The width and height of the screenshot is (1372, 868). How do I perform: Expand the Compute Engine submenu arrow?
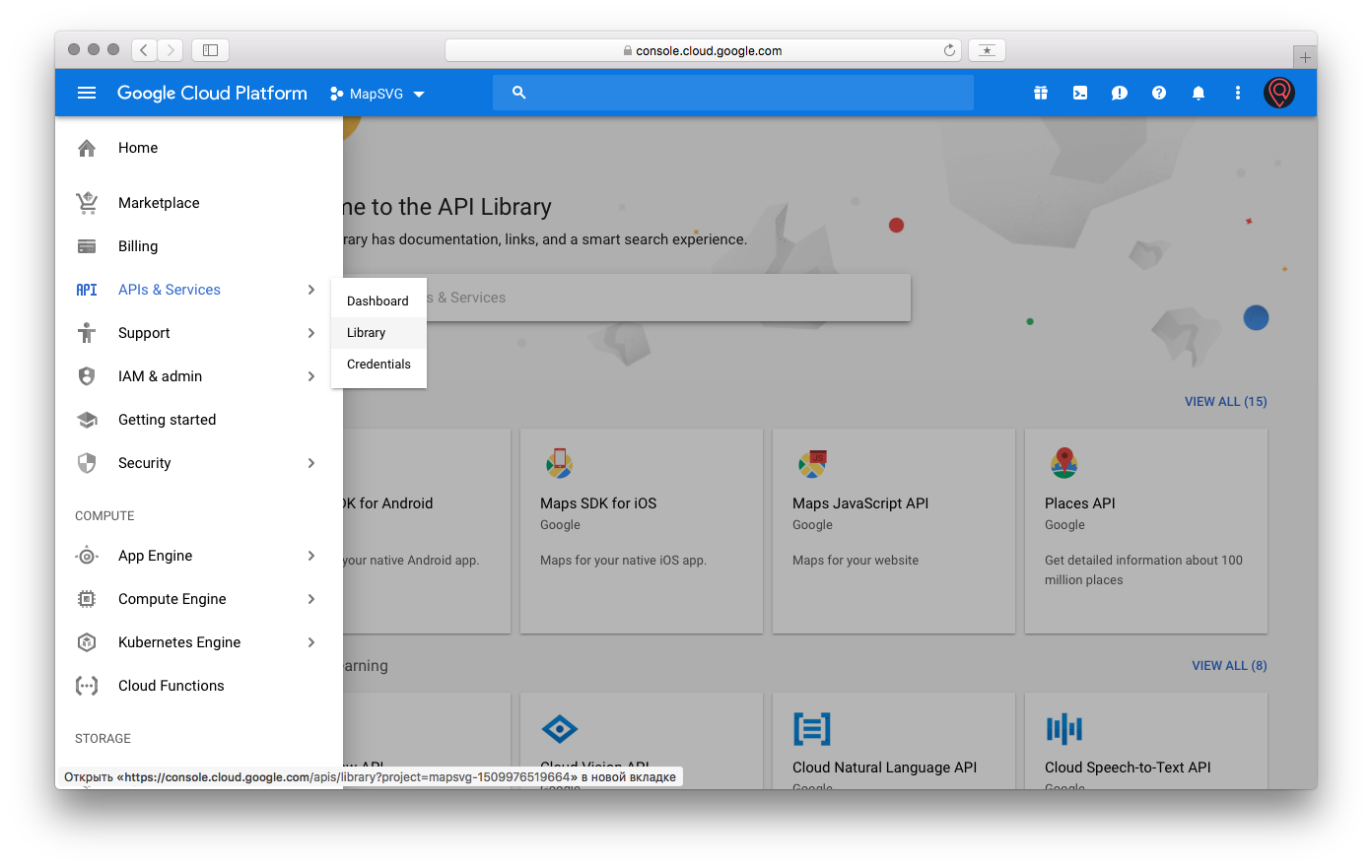[x=311, y=599]
